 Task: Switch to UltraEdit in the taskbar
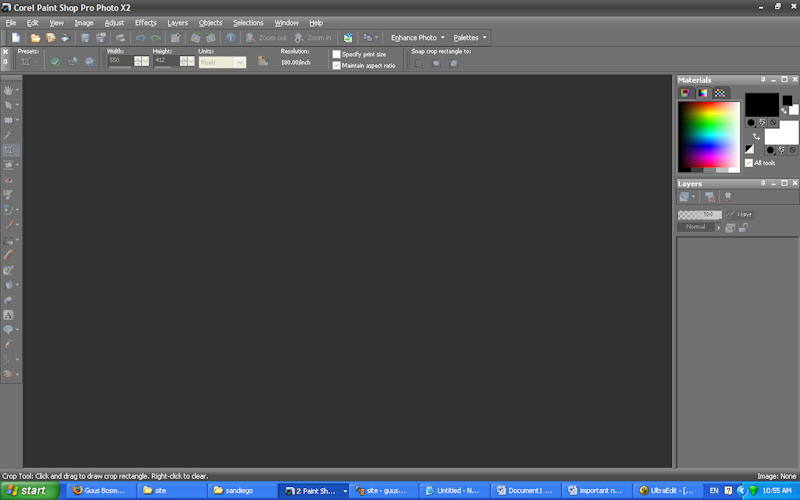(667, 491)
